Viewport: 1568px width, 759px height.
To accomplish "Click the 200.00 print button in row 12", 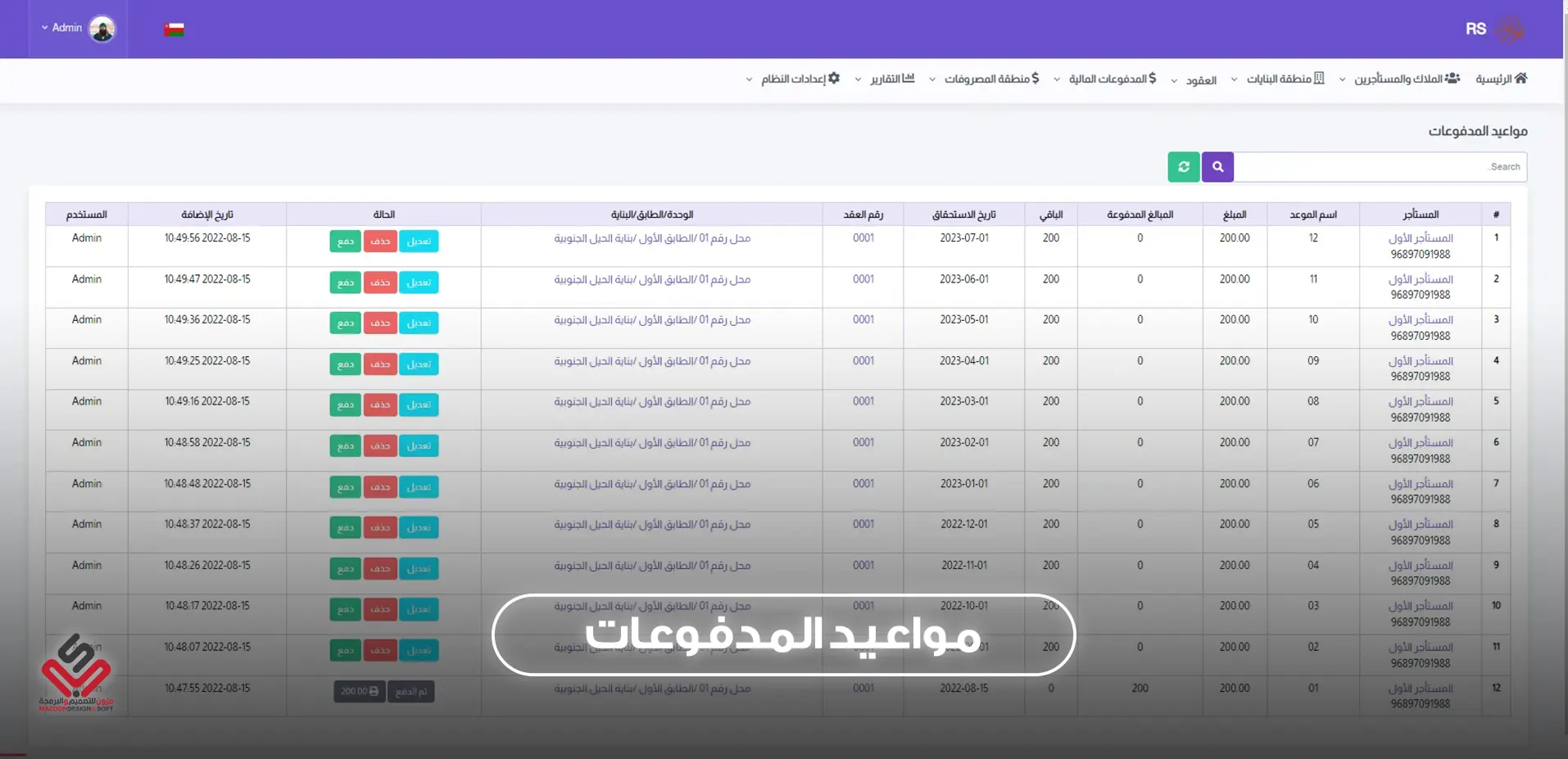I will [x=360, y=692].
